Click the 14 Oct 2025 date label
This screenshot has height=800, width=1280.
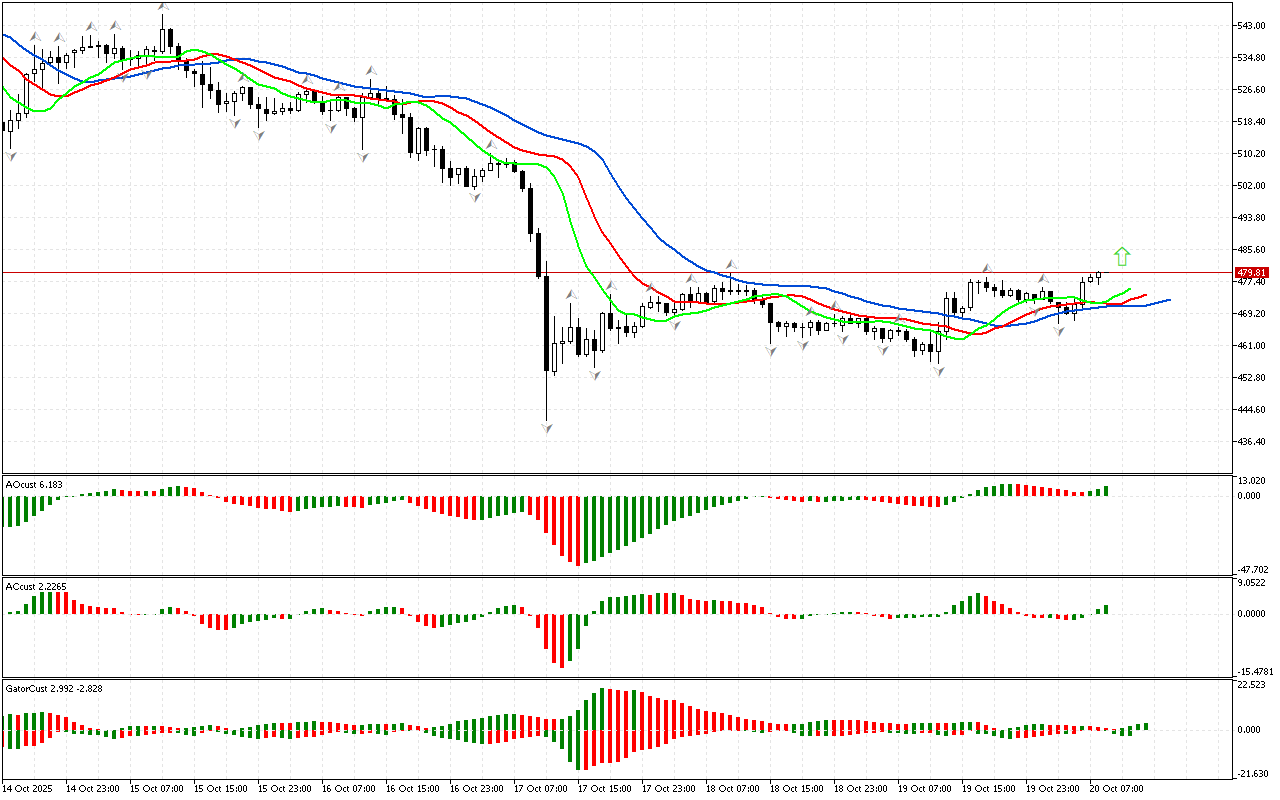32,789
